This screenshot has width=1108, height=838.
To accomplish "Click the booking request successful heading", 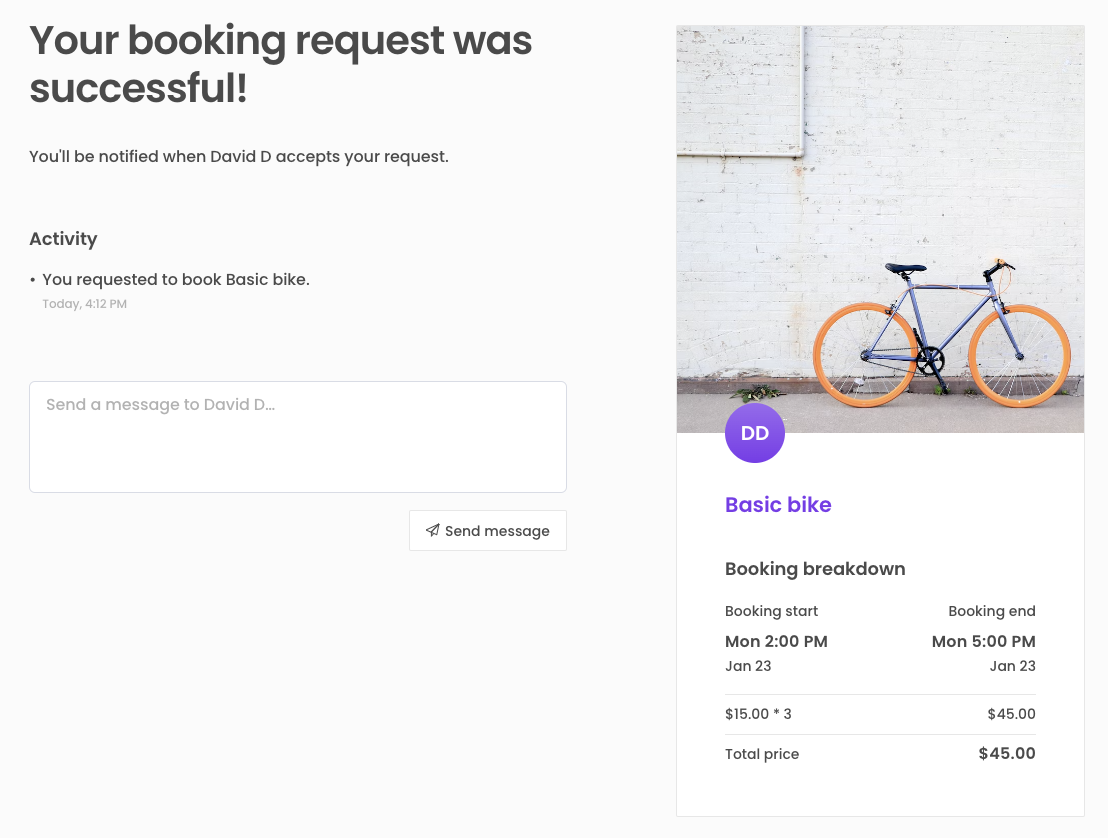I will pyautogui.click(x=281, y=65).
